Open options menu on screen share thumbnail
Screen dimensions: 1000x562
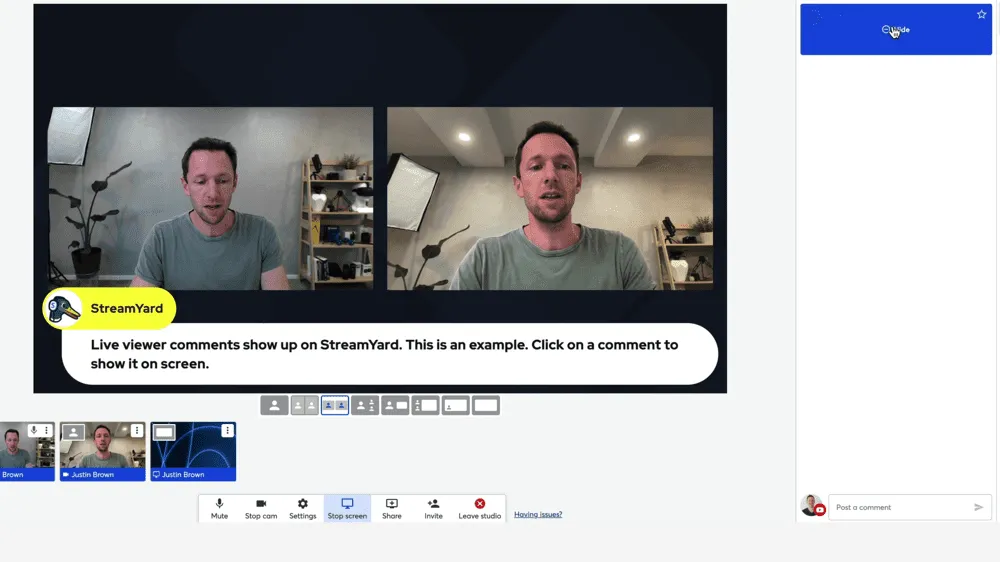coord(227,431)
